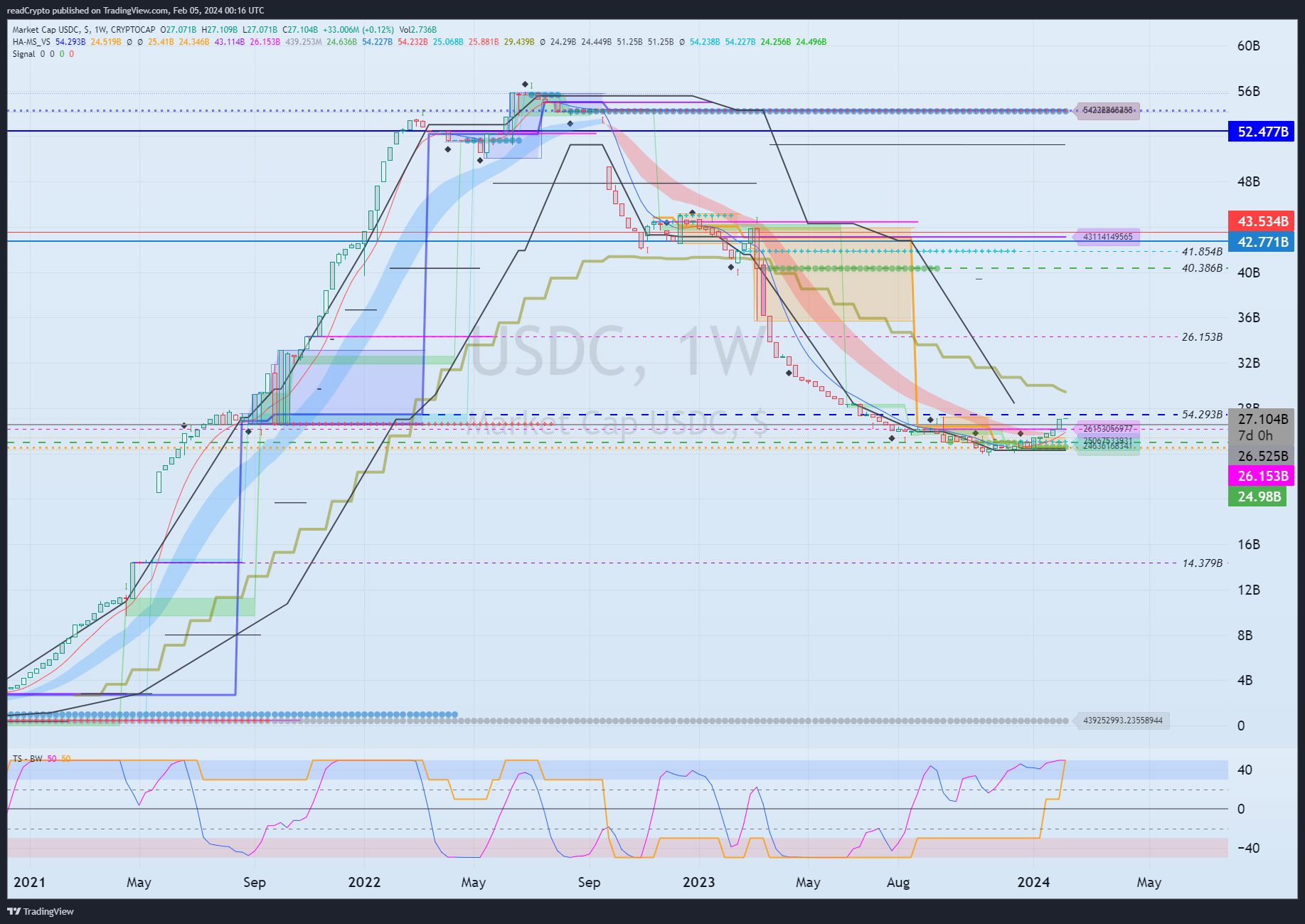Viewport: 1305px width, 924px height.
Task: Click the 43114149565 value tag
Action: pos(1108,237)
